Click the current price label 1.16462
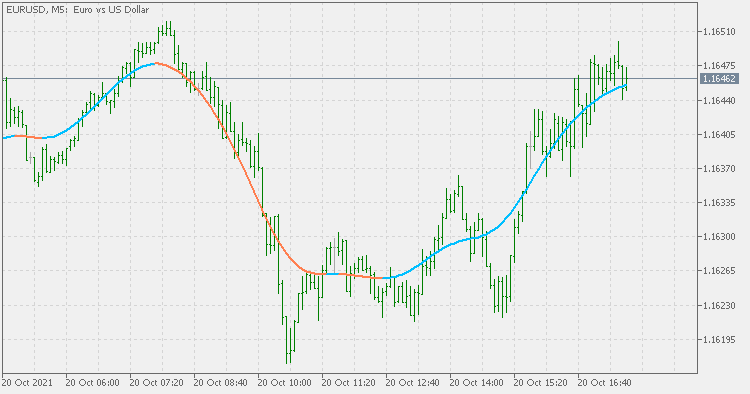The image size is (750, 394). (720, 78)
